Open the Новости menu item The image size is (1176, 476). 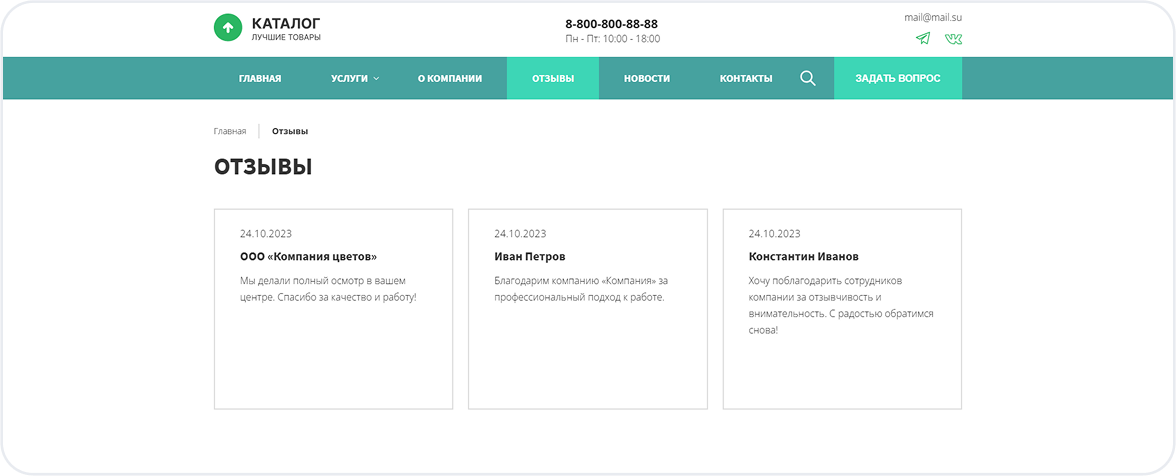[647, 78]
